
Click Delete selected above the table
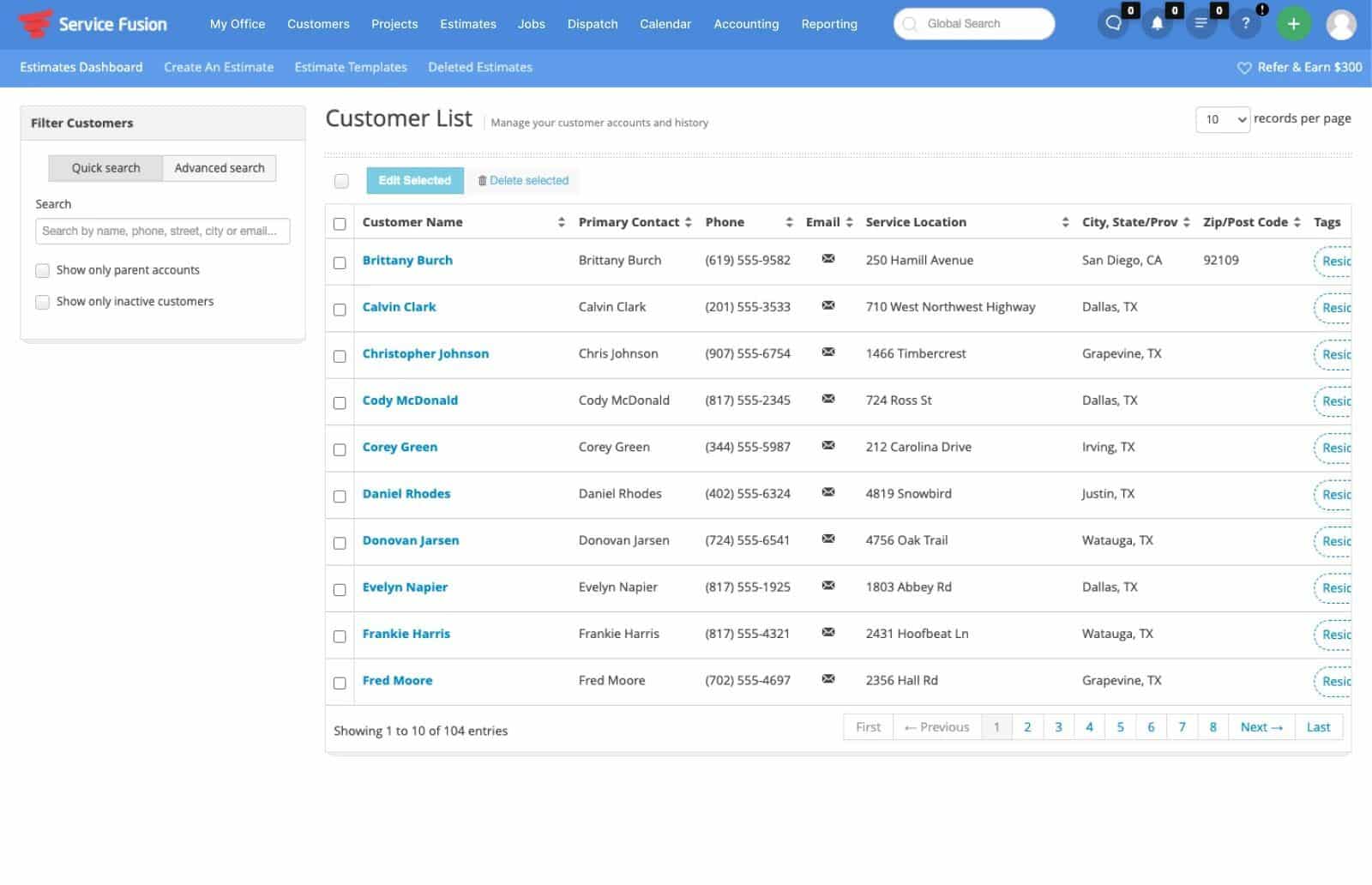tap(523, 180)
